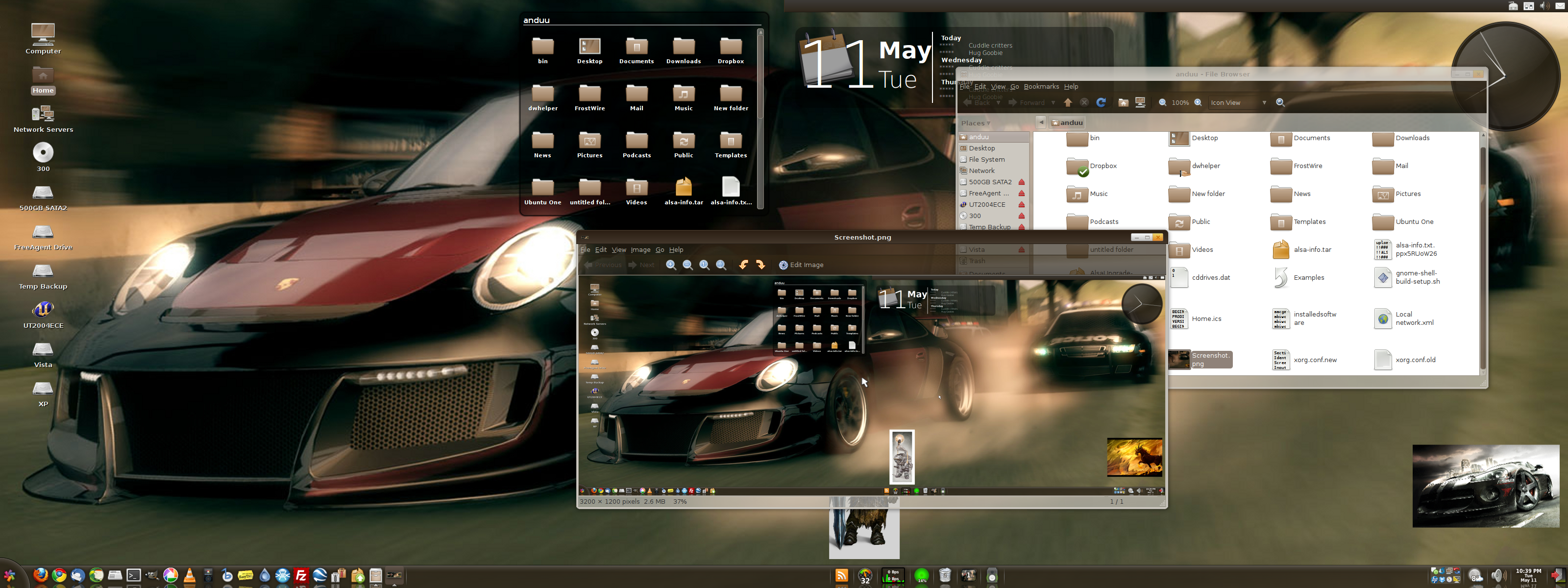Select Screenshot.png in the File Browser

[x=1200, y=360]
